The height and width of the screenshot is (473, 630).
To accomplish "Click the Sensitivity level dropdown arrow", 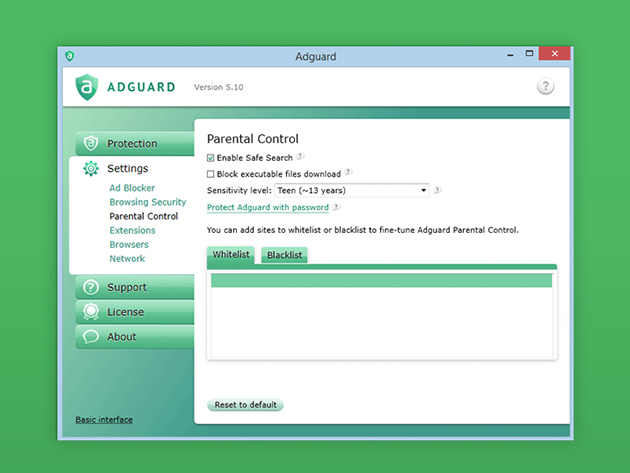I will coord(423,190).
